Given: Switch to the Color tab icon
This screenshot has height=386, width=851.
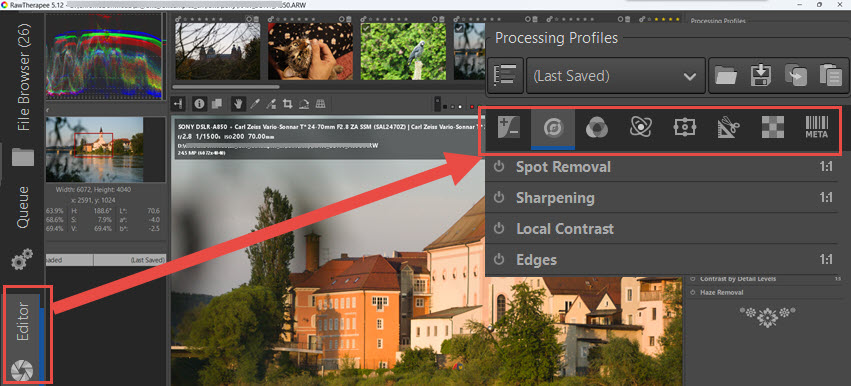Looking at the screenshot, I should [x=596, y=129].
